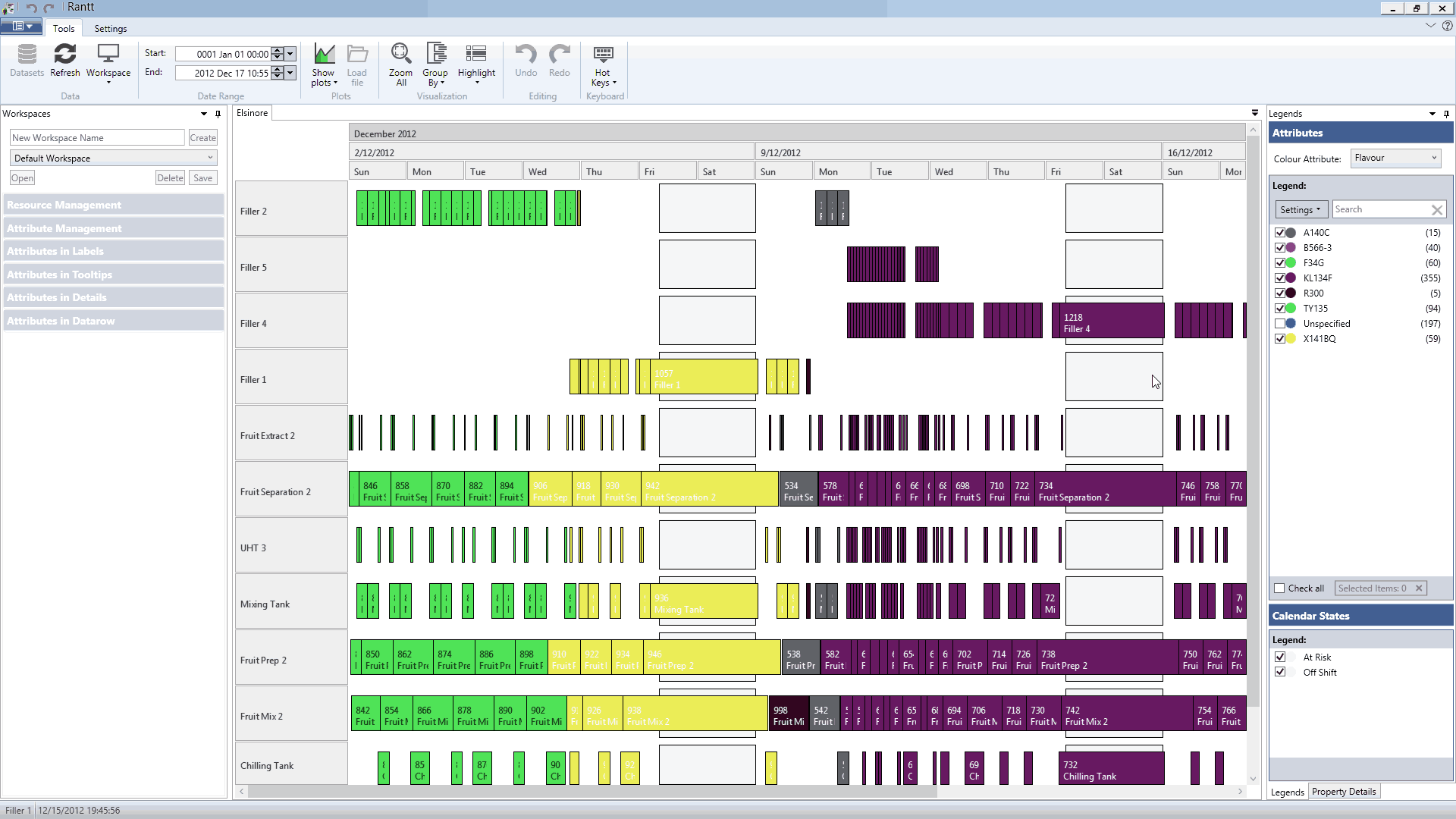Viewport: 1456px width, 819px height.
Task: Click the X141BQ yellow colour swatch
Action: pos(1291,339)
